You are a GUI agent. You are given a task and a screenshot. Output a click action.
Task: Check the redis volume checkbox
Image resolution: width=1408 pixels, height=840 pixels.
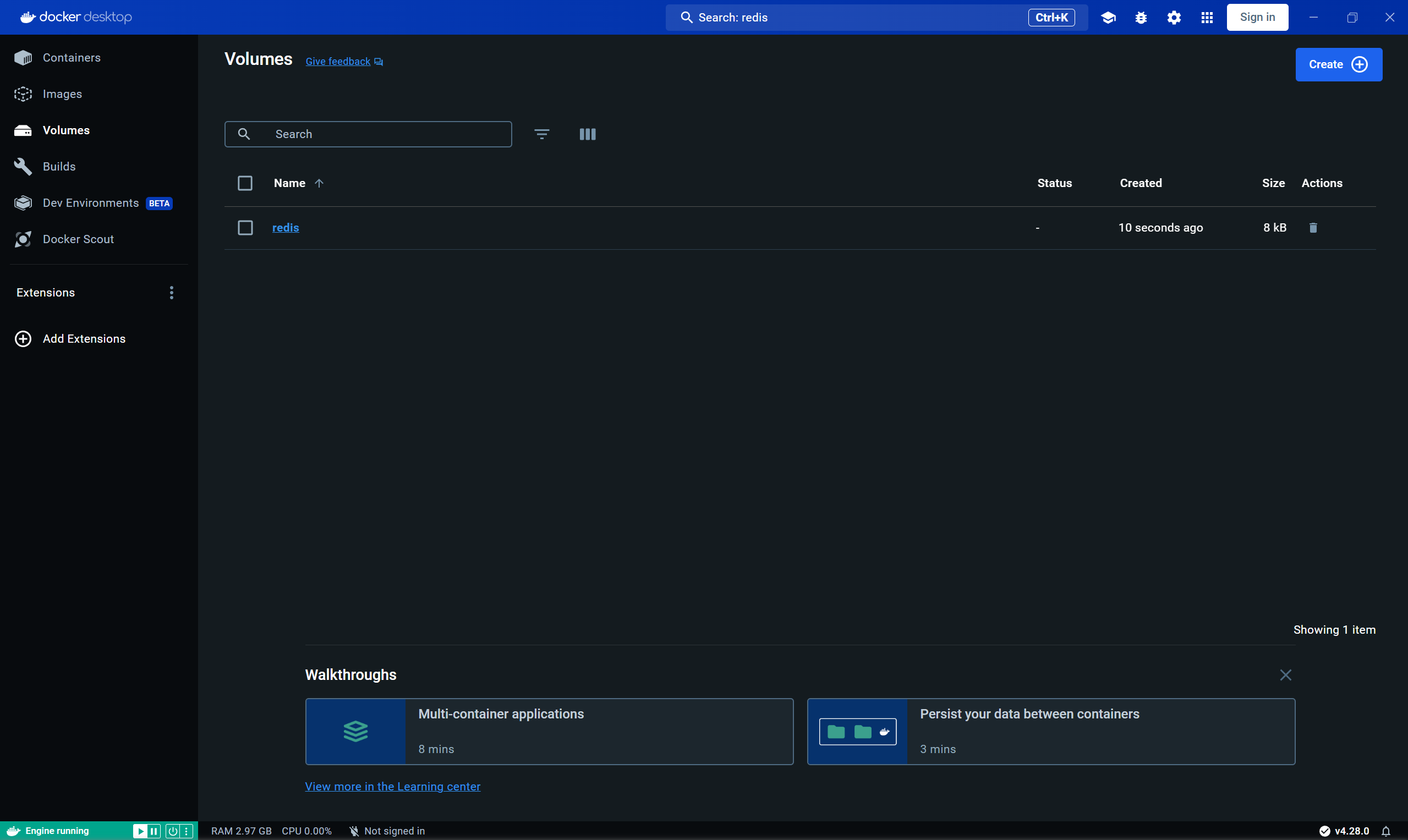245,228
